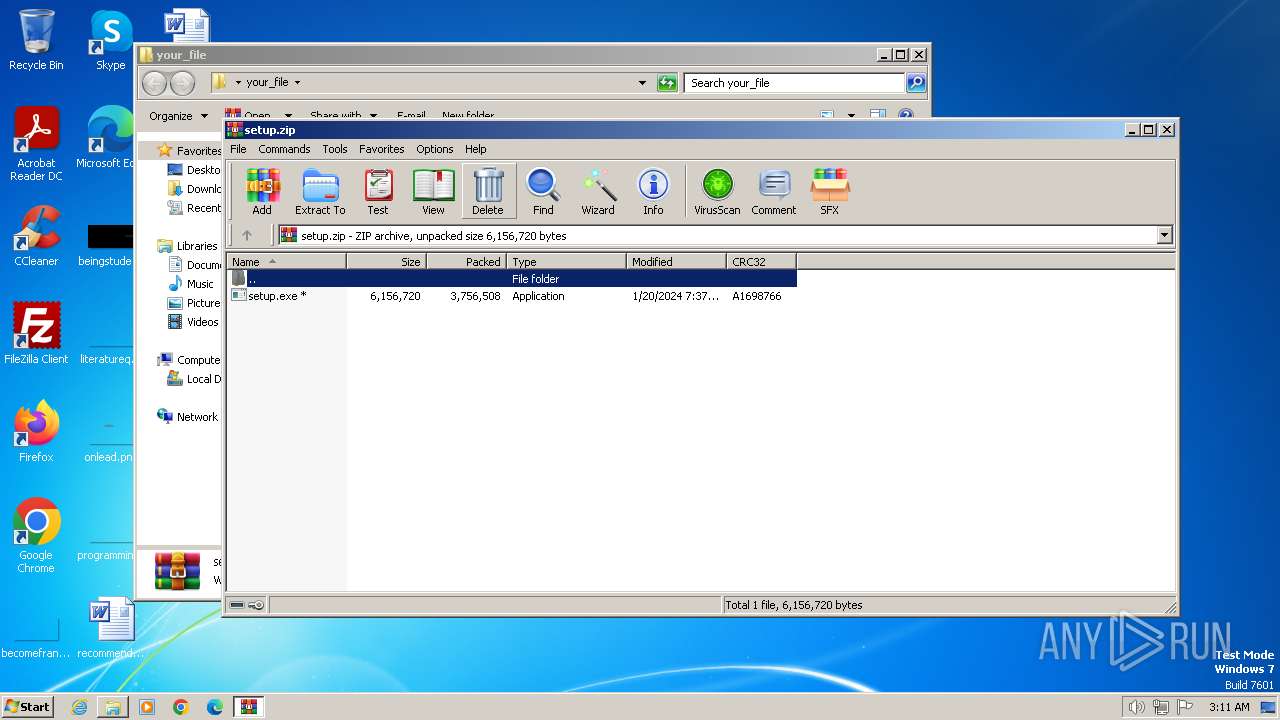1280x720 pixels.
Task: Open FileZilla Client desktop shortcut
Action: point(36,333)
